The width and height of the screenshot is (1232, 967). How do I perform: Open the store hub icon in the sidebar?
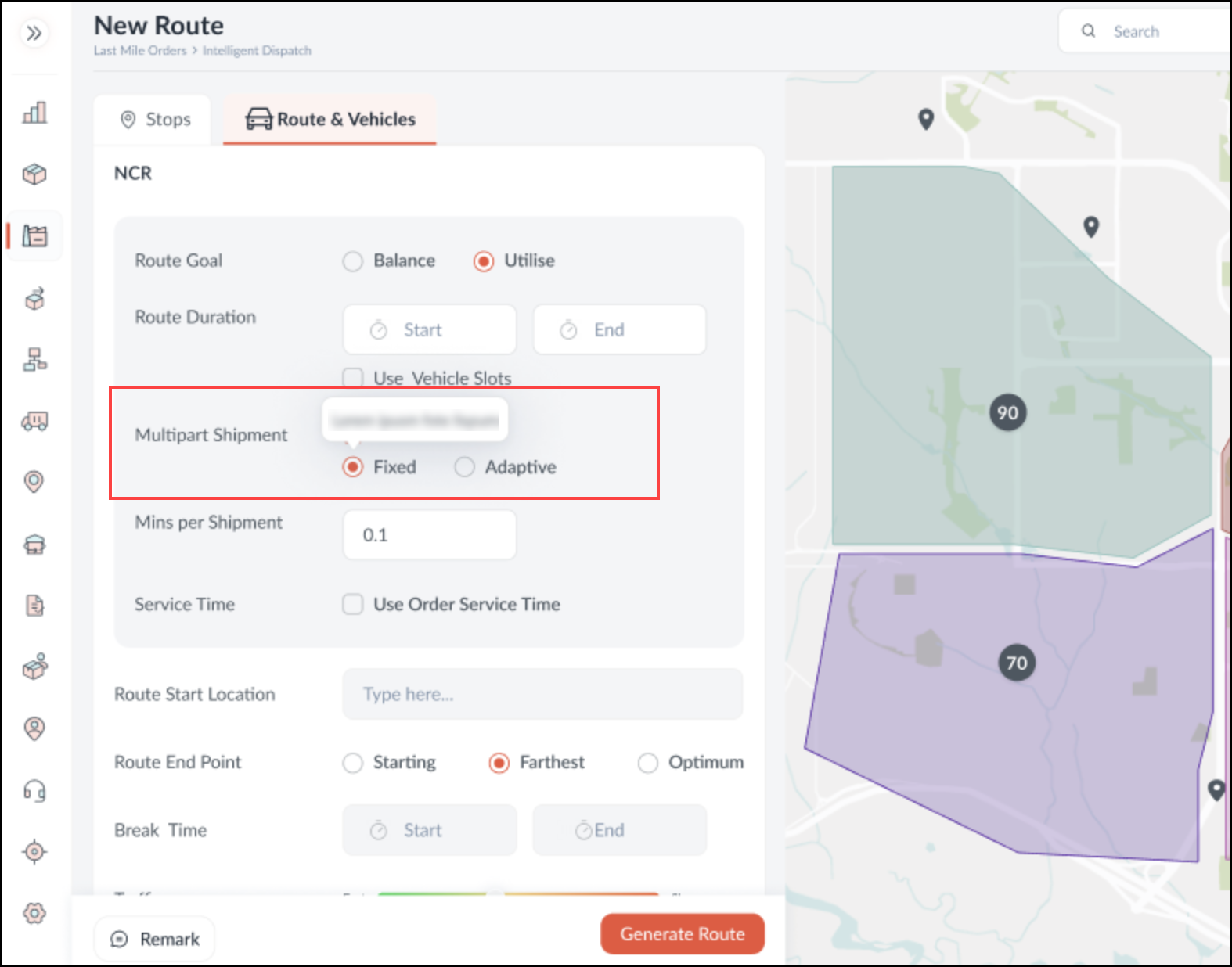(x=34, y=544)
